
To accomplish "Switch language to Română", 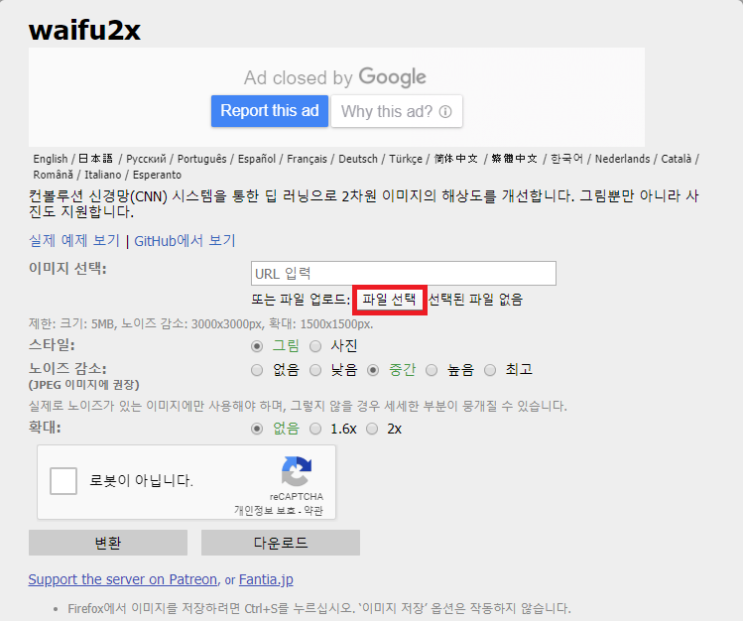I will click(53, 175).
